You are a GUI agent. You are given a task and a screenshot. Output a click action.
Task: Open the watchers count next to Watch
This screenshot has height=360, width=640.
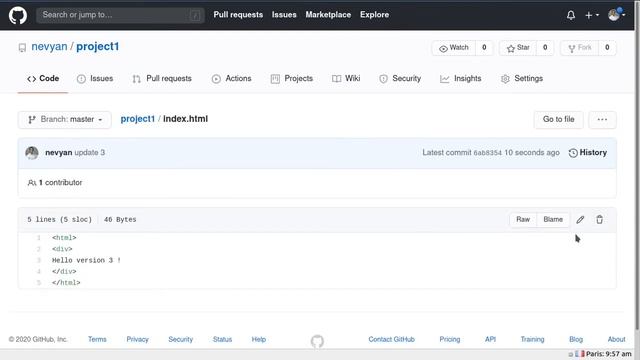484,48
